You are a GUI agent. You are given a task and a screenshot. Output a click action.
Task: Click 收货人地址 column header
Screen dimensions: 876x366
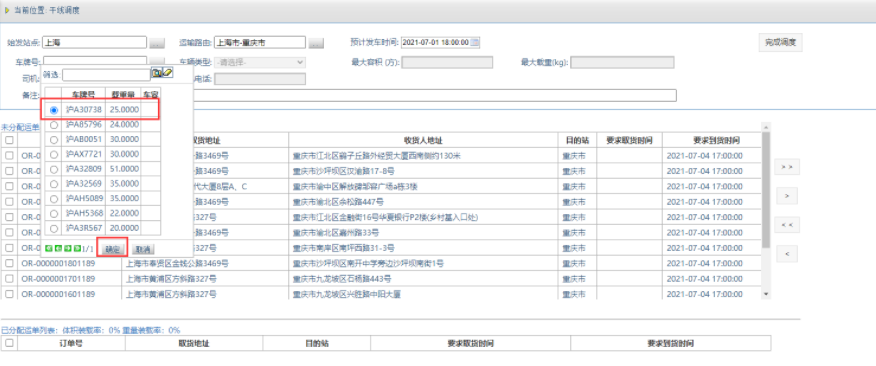(x=423, y=140)
